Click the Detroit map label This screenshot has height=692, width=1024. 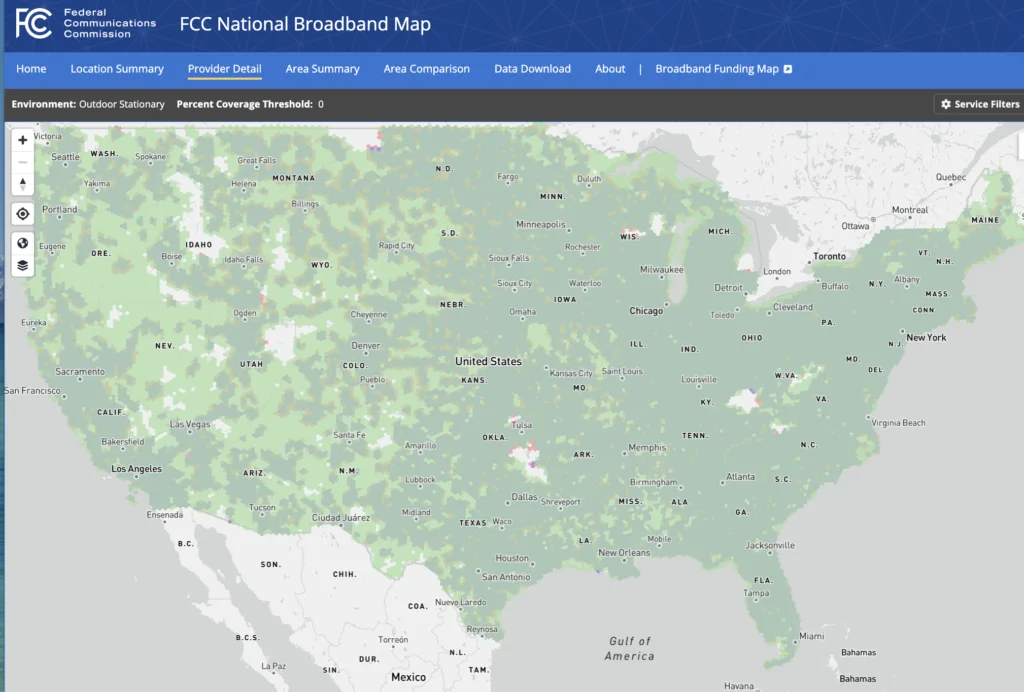click(x=728, y=287)
